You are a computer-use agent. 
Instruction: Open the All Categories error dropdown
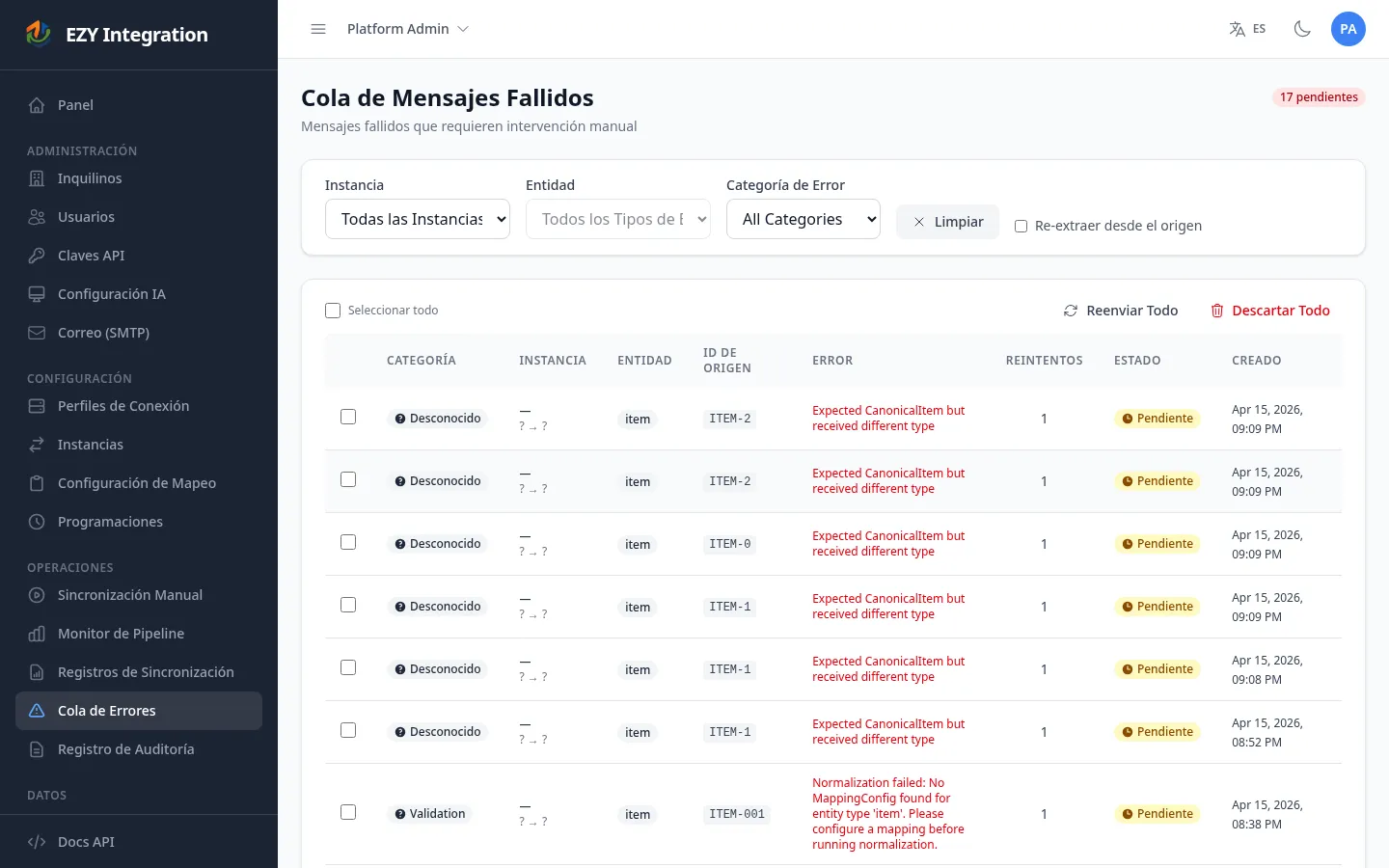coord(803,219)
